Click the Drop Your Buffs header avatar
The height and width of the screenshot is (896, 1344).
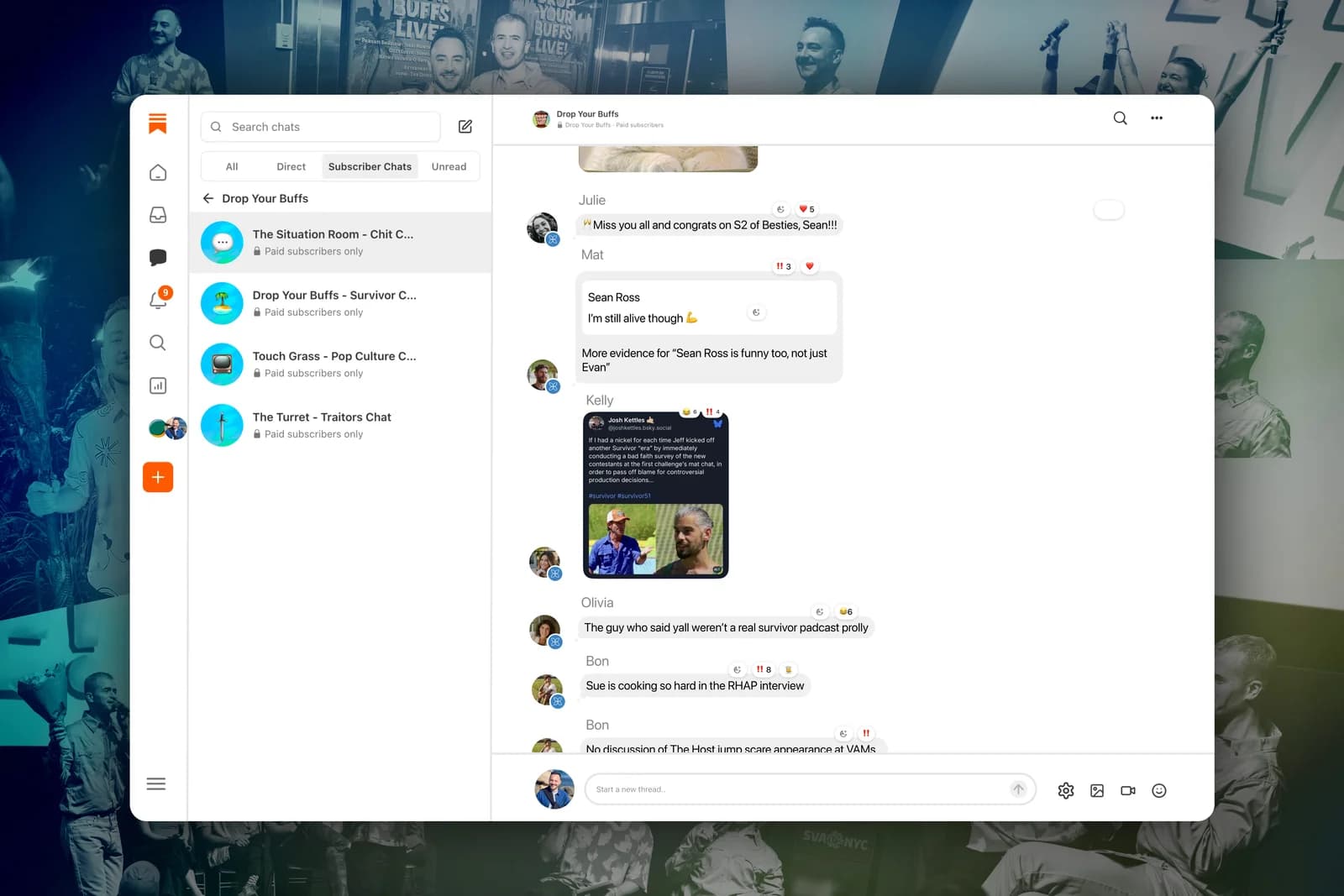tap(542, 119)
